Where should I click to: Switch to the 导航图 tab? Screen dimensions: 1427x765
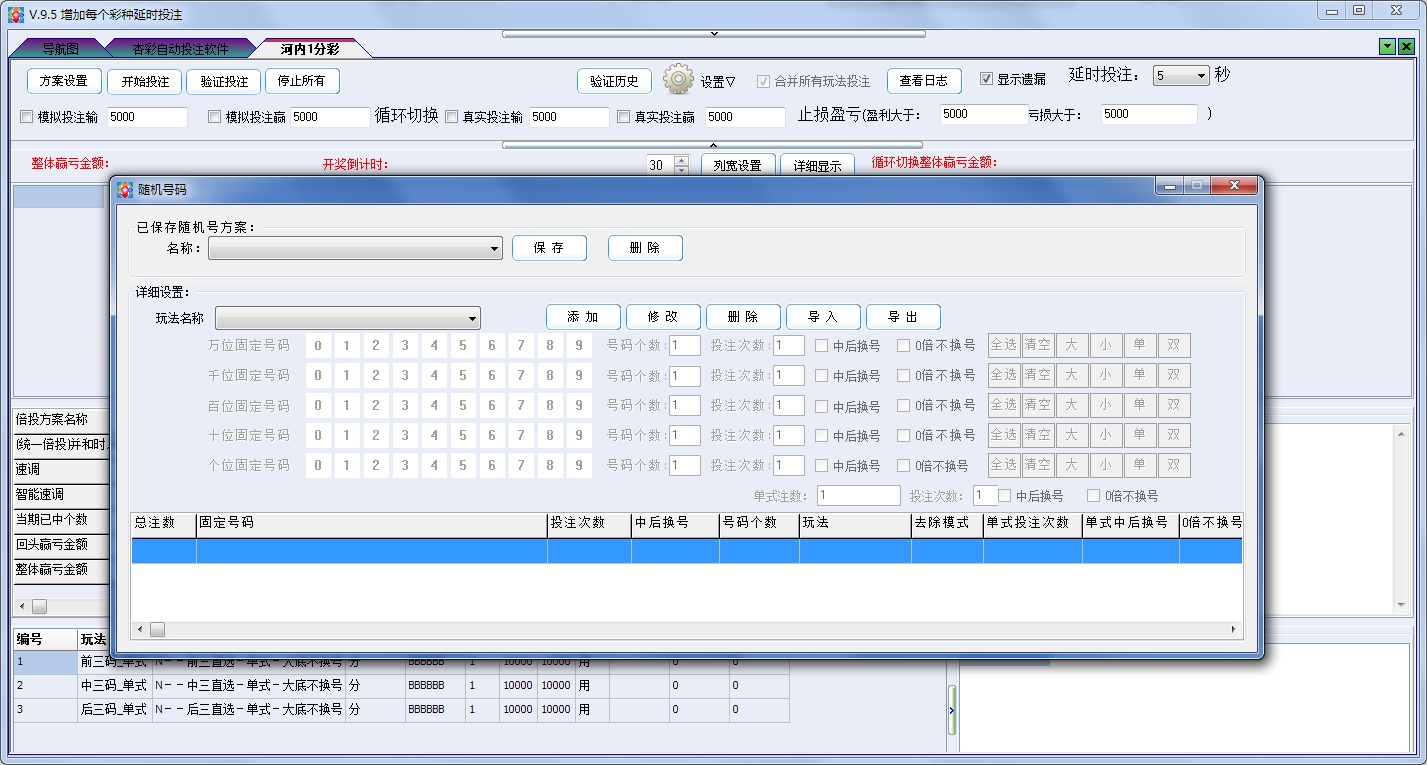point(60,48)
